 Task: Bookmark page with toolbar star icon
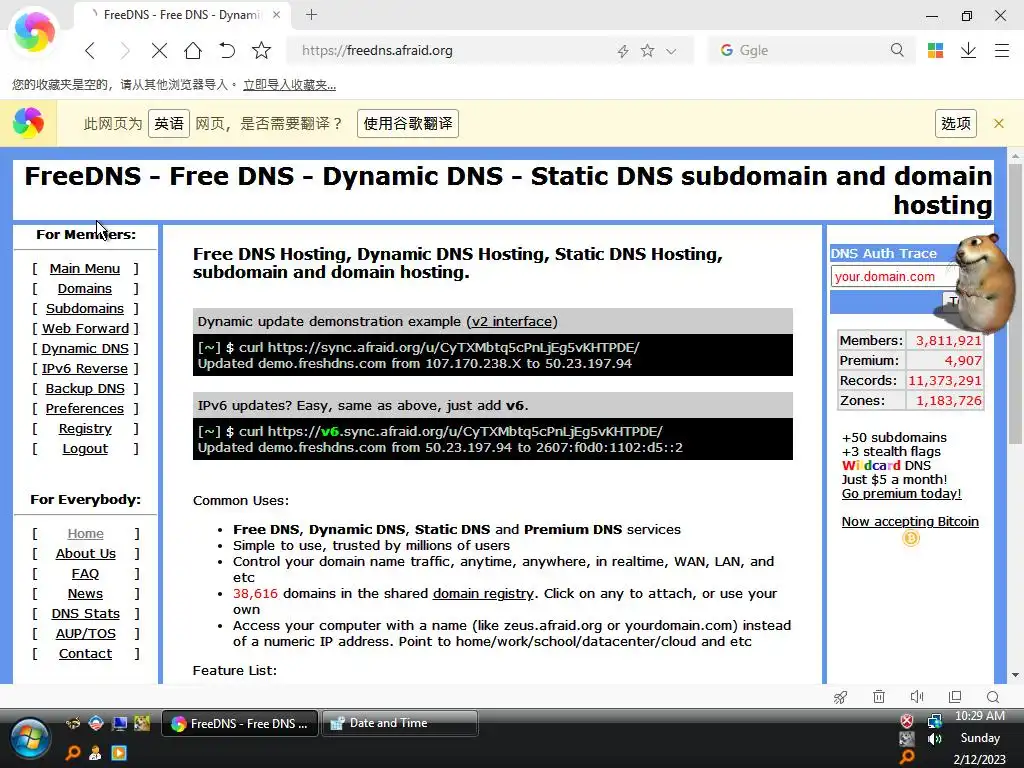click(x=261, y=50)
